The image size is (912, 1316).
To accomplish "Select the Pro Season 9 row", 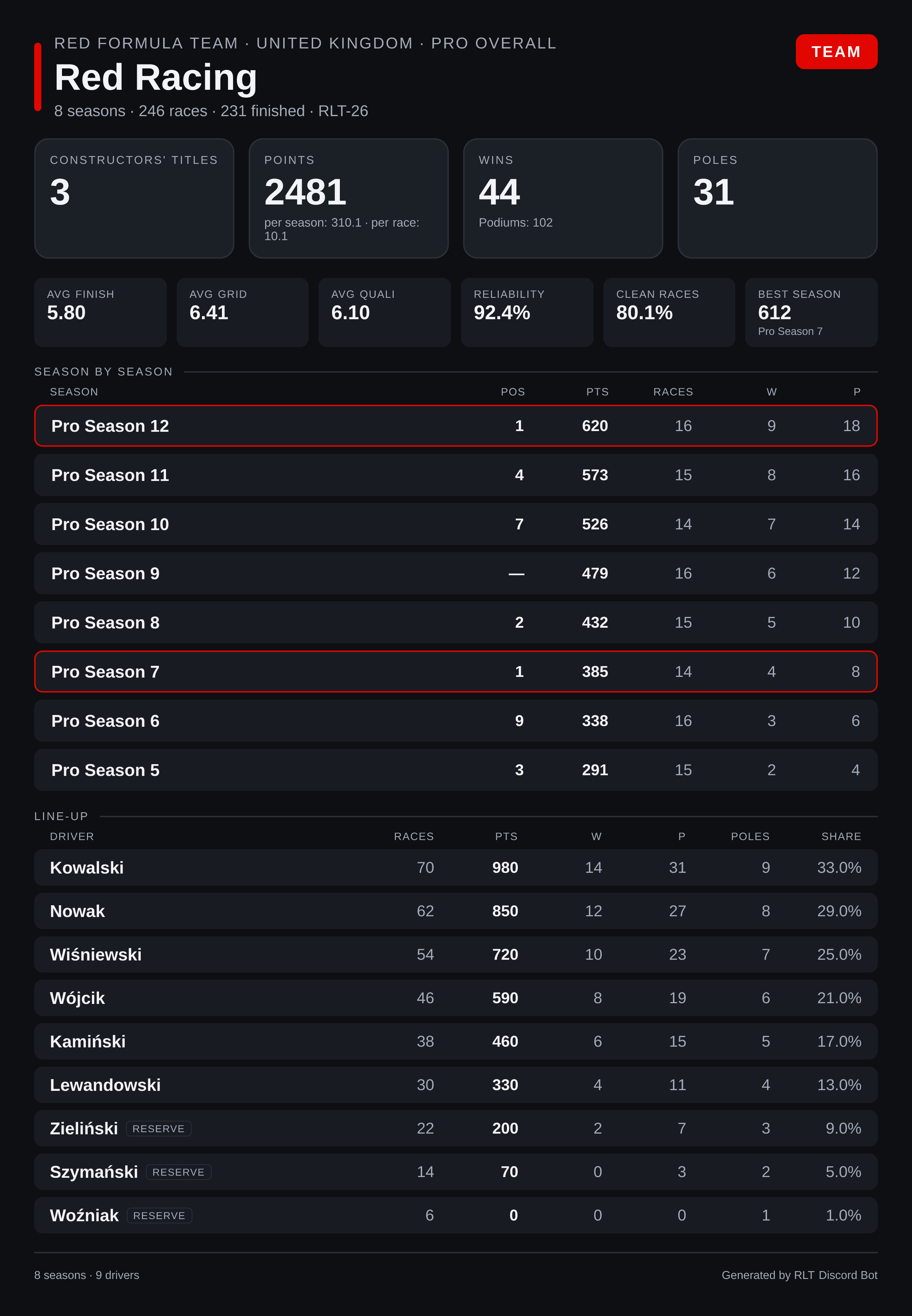I will (x=455, y=573).
